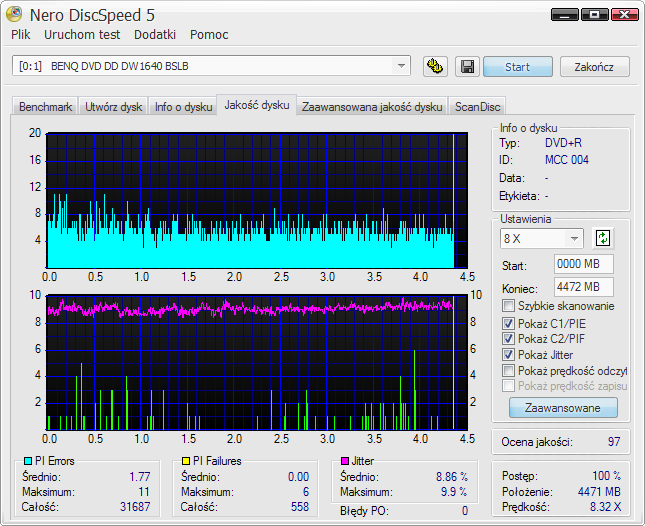The image size is (645, 526).
Task: Click the cyan PI Errors swatch
Action: click(x=28, y=461)
